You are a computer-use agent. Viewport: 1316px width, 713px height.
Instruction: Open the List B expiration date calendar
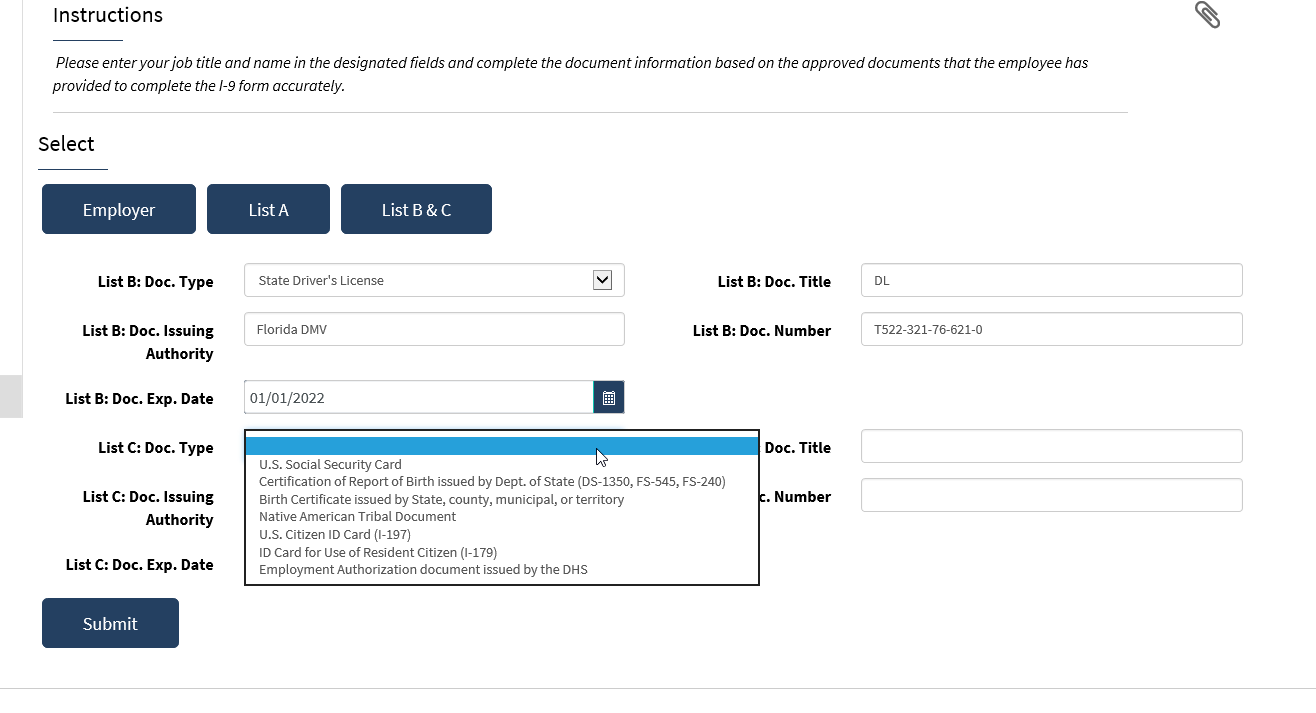609,397
